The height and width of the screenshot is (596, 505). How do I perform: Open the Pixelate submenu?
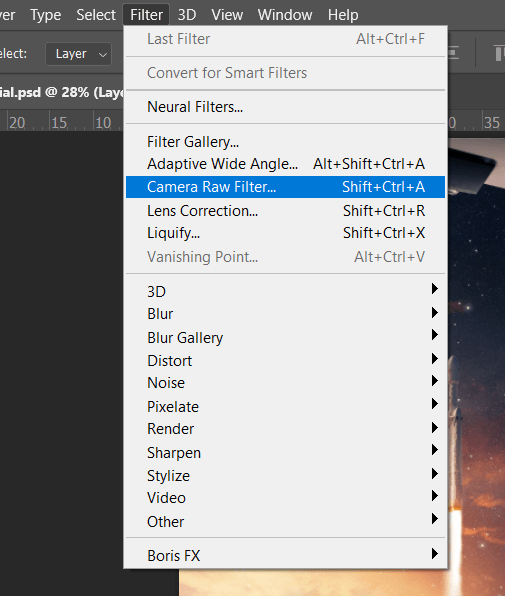click(x=285, y=406)
